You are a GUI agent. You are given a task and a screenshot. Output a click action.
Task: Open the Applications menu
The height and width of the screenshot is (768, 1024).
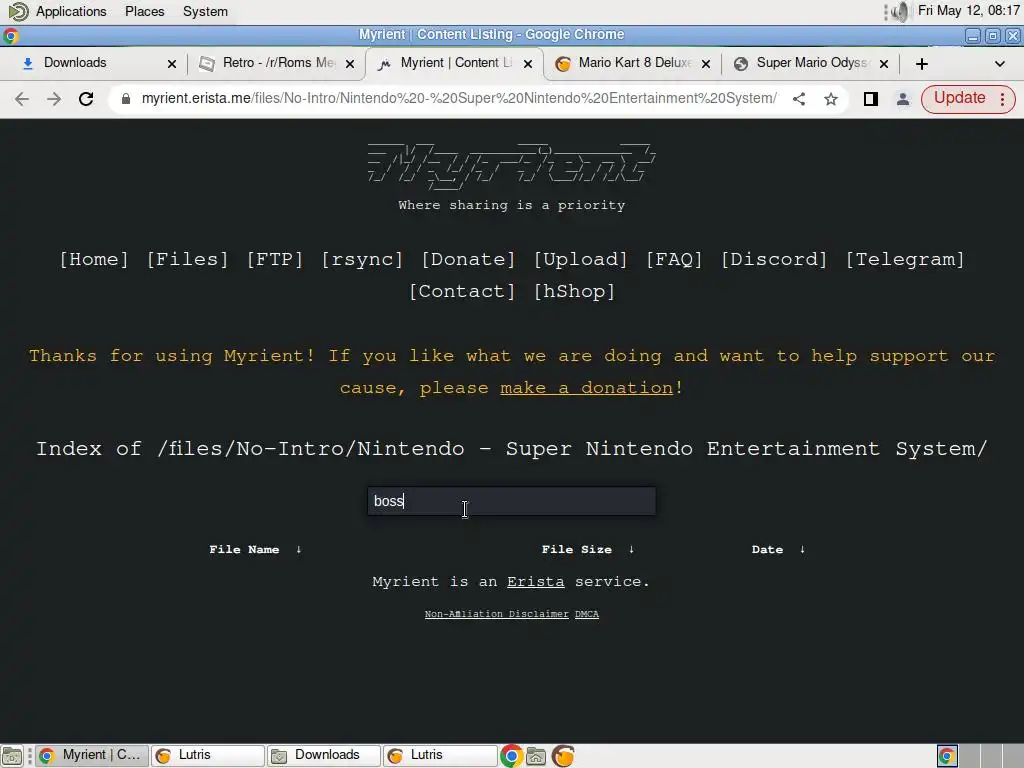pos(71,12)
